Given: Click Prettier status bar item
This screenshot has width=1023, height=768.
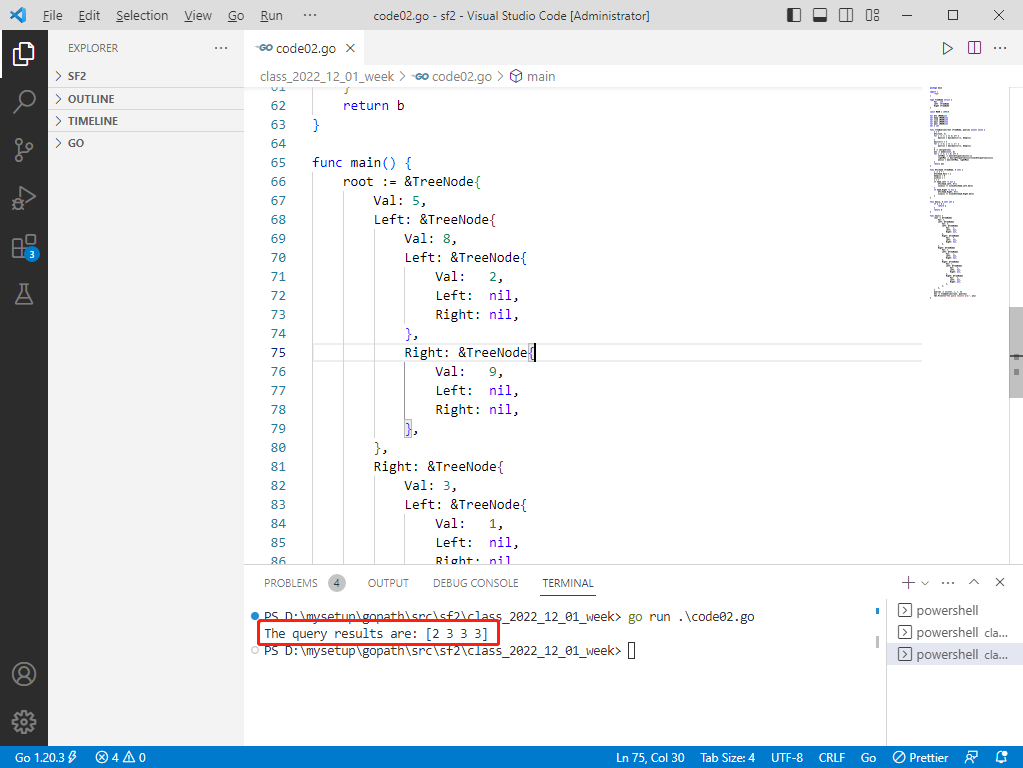Looking at the screenshot, I should tap(920, 757).
